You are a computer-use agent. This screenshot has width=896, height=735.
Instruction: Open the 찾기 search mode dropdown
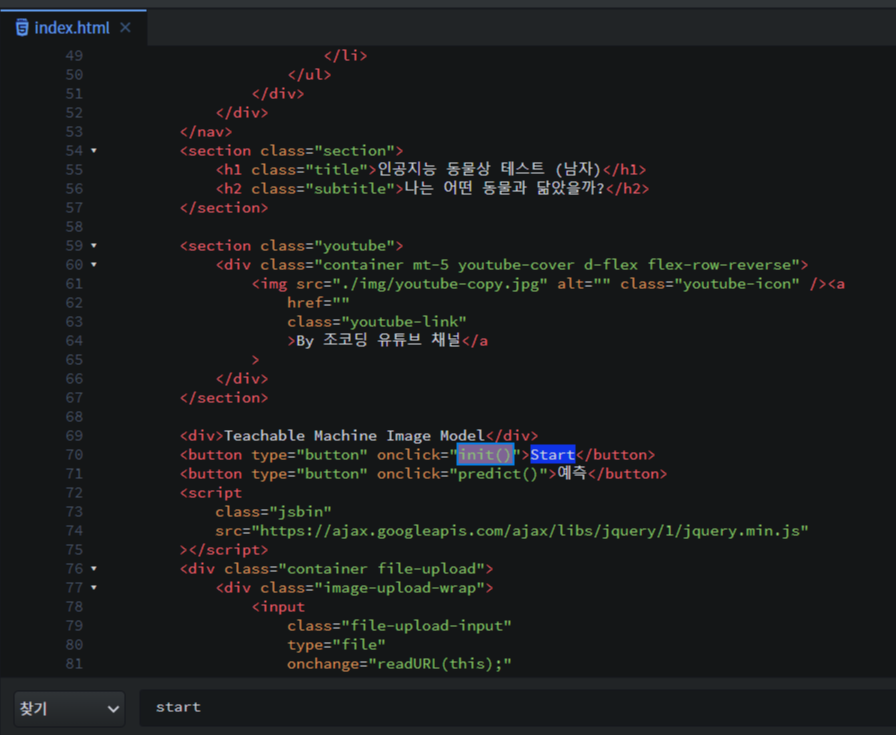69,709
